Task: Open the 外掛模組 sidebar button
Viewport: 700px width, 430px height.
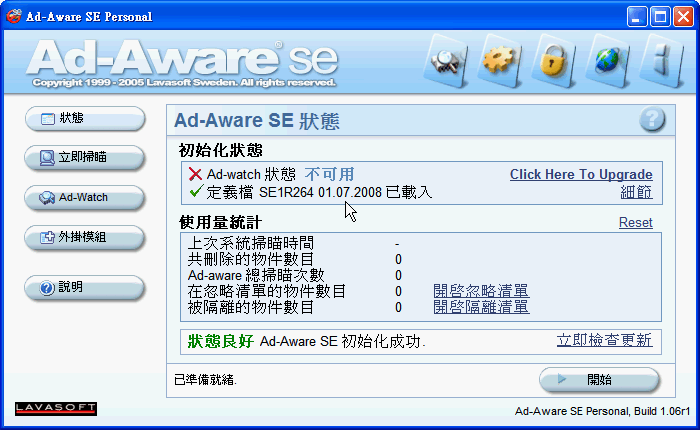Action: (x=85, y=237)
